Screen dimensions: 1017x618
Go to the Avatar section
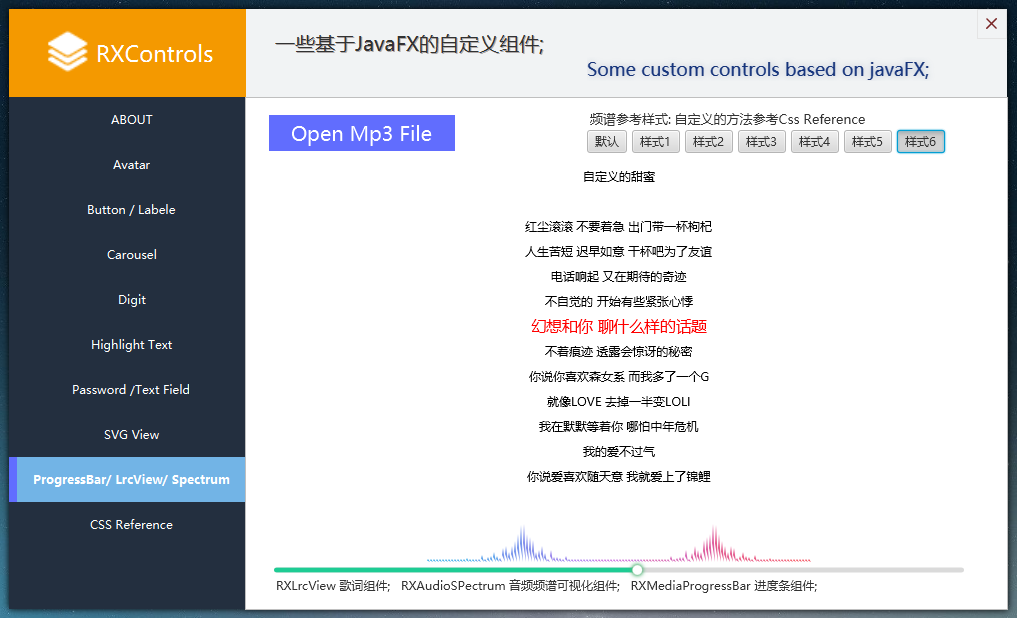(x=131, y=165)
